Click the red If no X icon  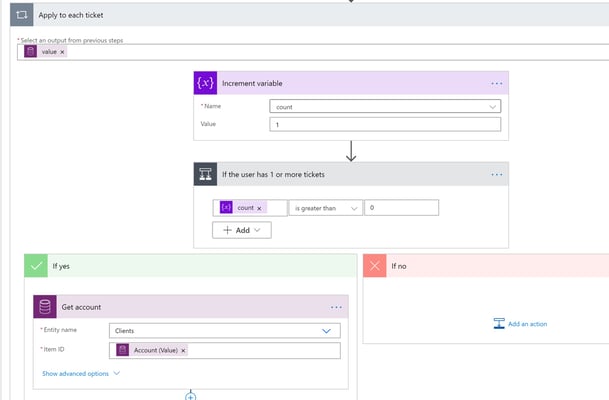[x=375, y=266]
